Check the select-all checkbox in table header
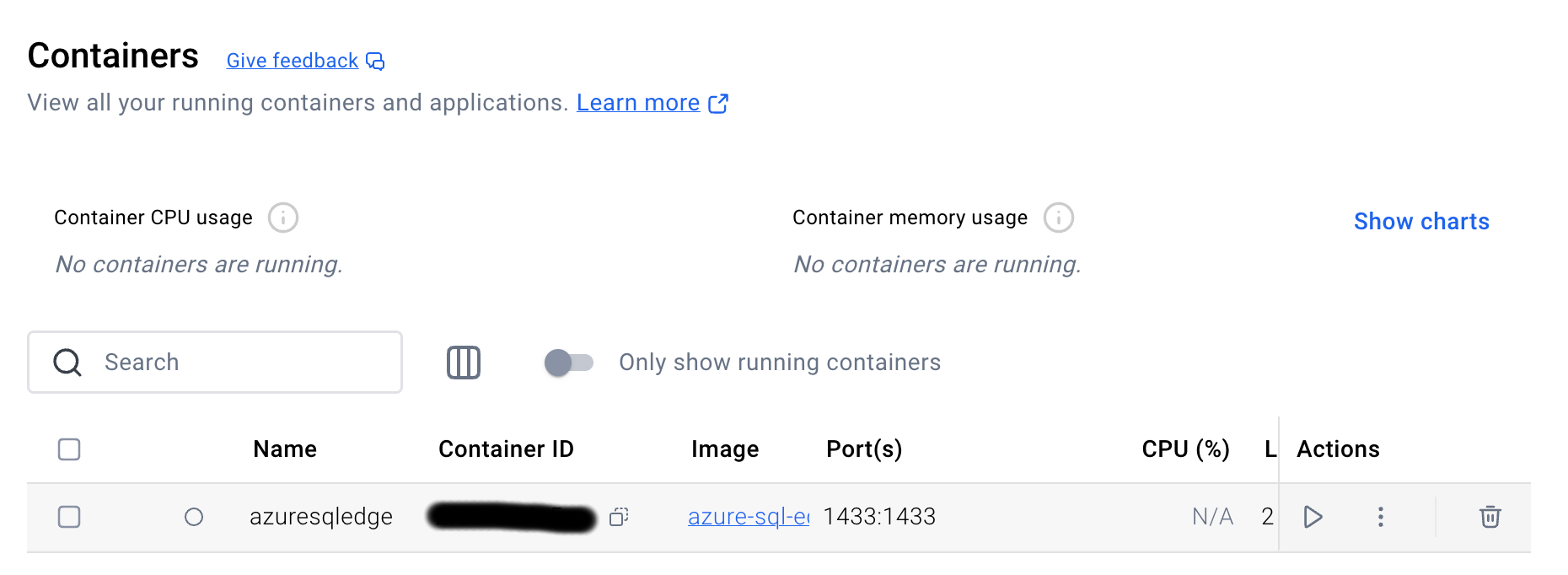The image size is (1568, 575). (x=69, y=449)
